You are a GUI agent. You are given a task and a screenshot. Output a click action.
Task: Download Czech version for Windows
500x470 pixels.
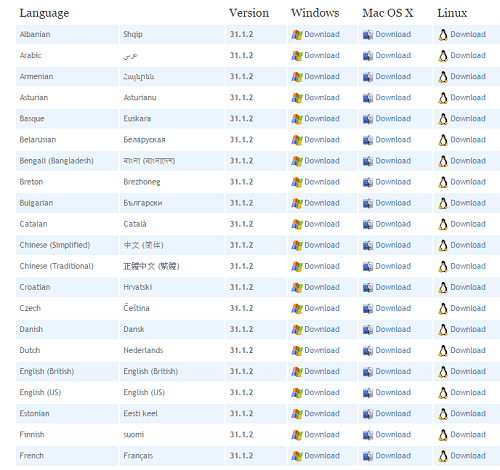coord(322,308)
